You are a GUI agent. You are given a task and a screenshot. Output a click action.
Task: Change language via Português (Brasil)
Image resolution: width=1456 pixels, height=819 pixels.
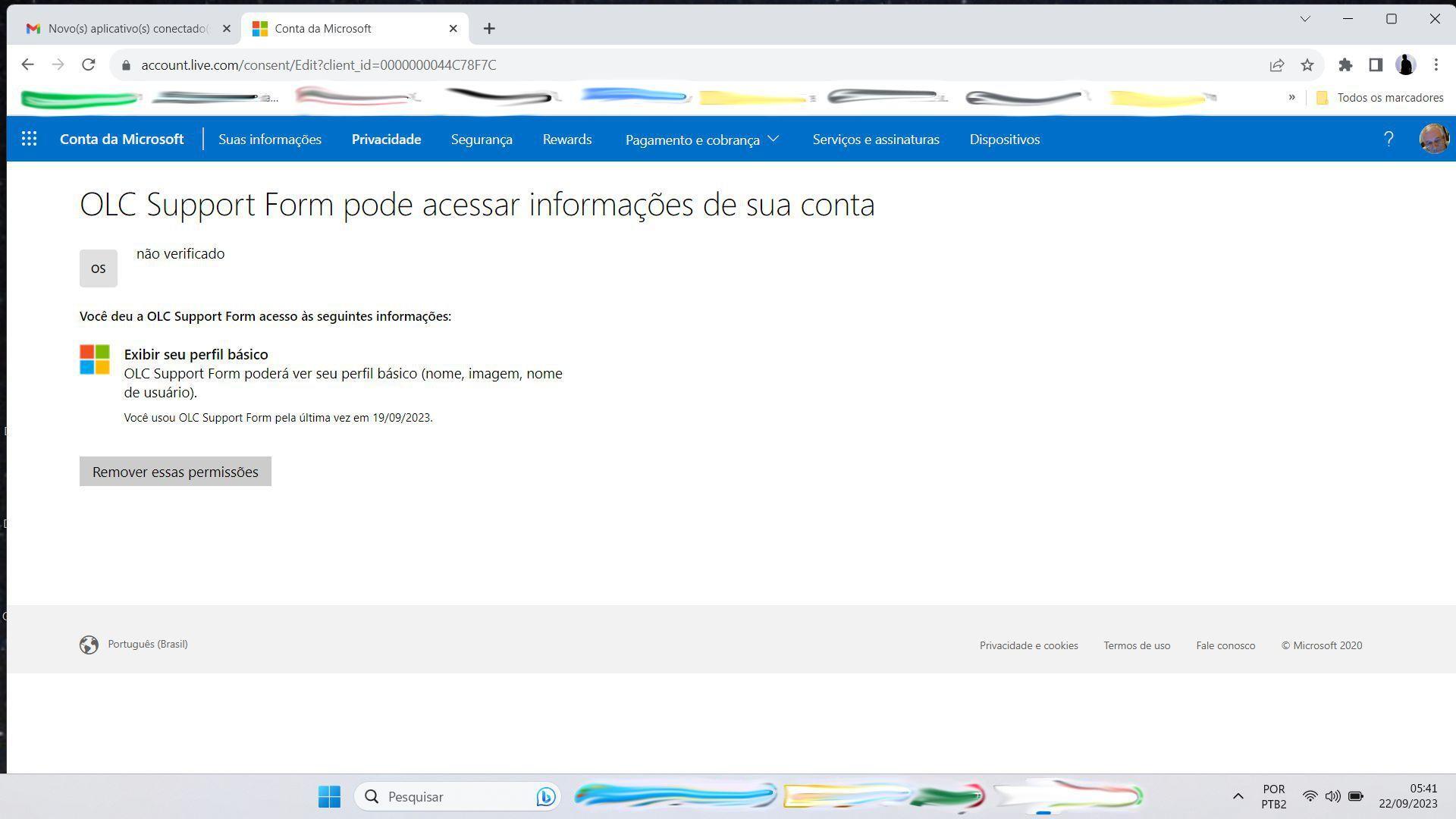point(148,645)
